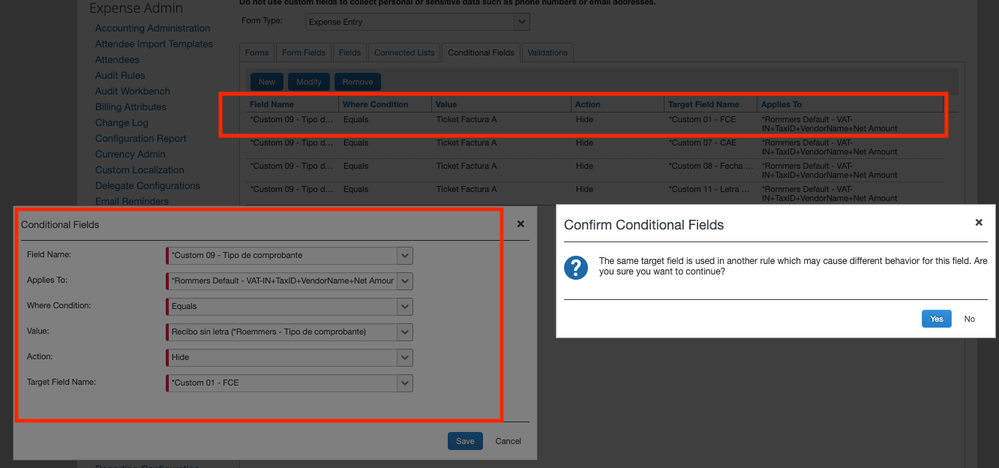Expand the Form Type dropdown

pos(522,22)
